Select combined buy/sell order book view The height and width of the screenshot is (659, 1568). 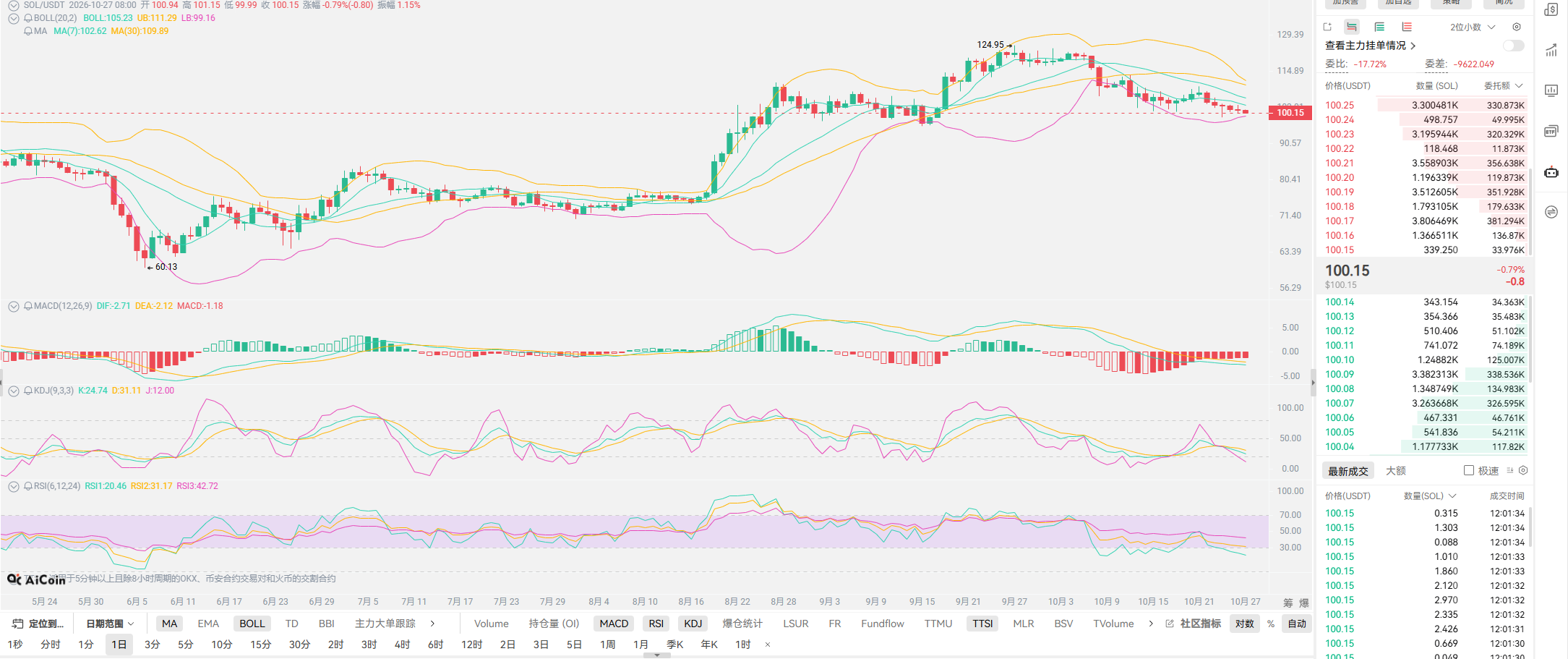1352,27
